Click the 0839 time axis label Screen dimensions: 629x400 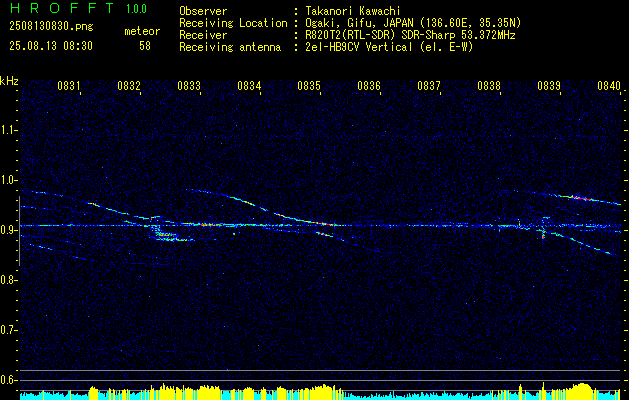pyautogui.click(x=549, y=85)
